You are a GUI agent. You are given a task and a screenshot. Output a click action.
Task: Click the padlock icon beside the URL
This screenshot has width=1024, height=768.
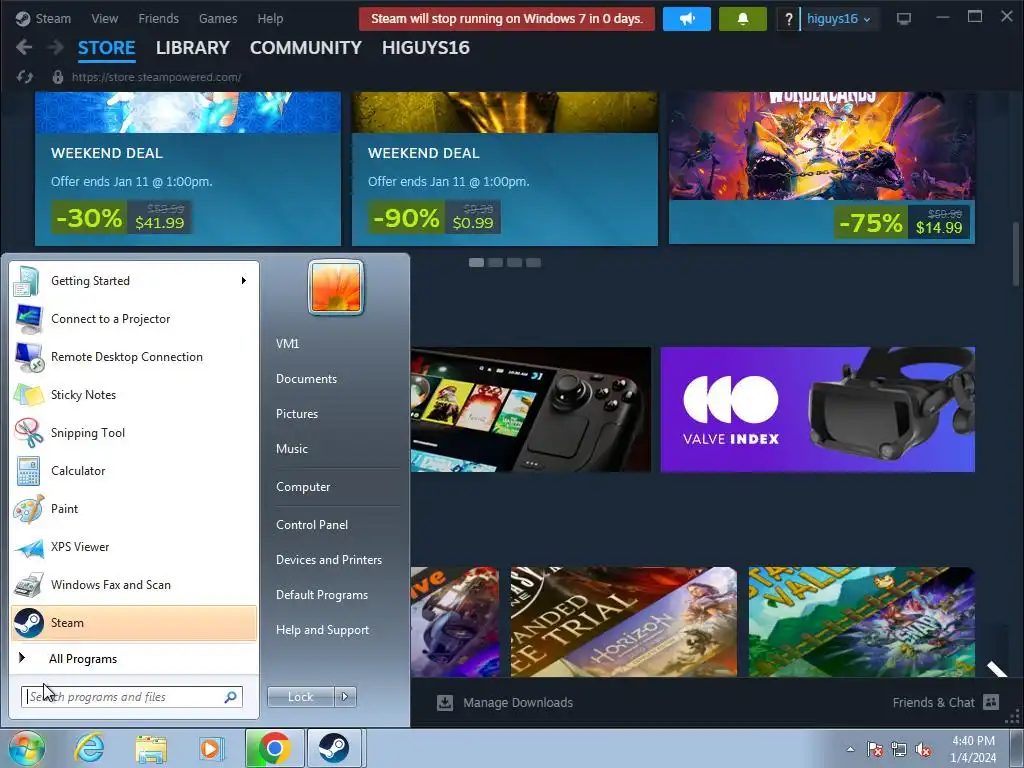click(57, 77)
